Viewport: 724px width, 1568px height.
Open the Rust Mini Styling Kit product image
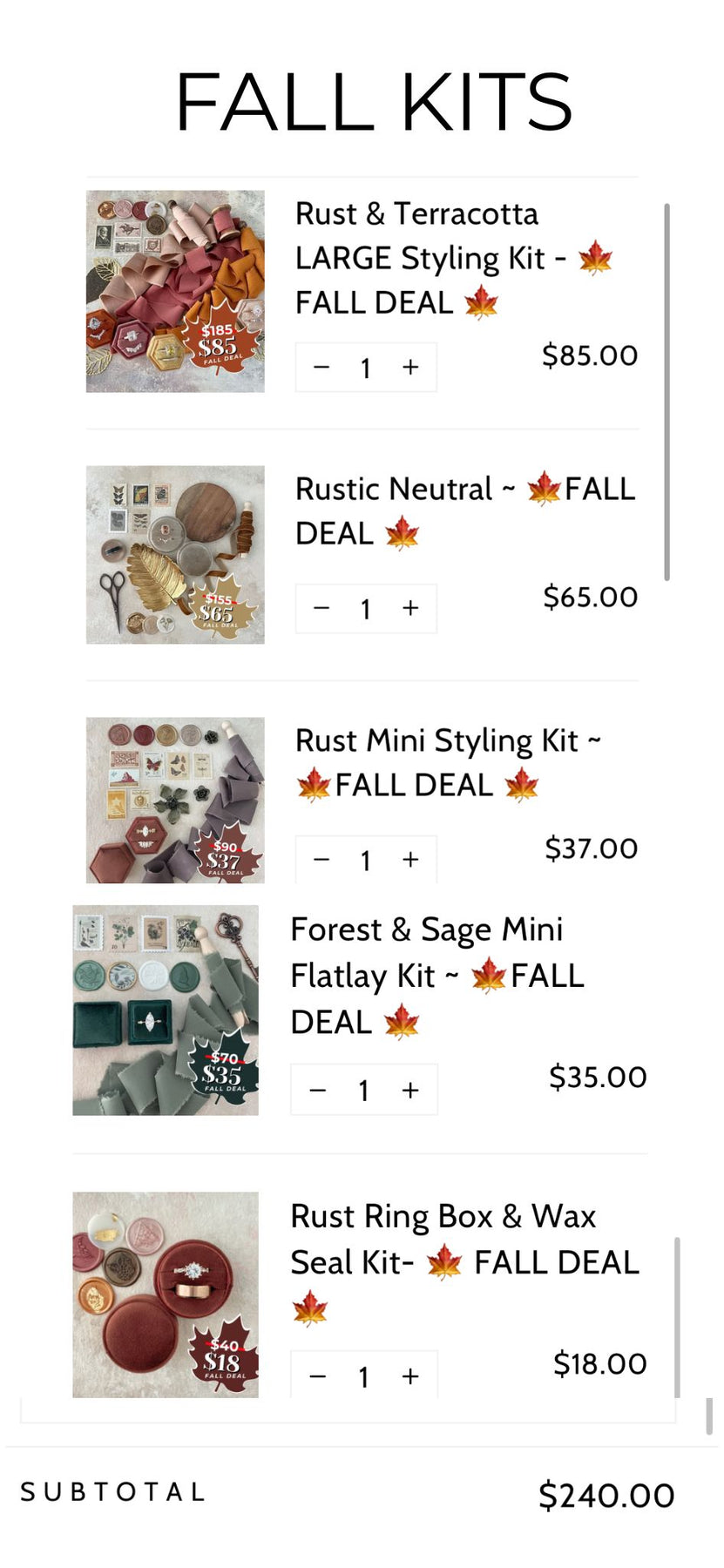tap(175, 801)
